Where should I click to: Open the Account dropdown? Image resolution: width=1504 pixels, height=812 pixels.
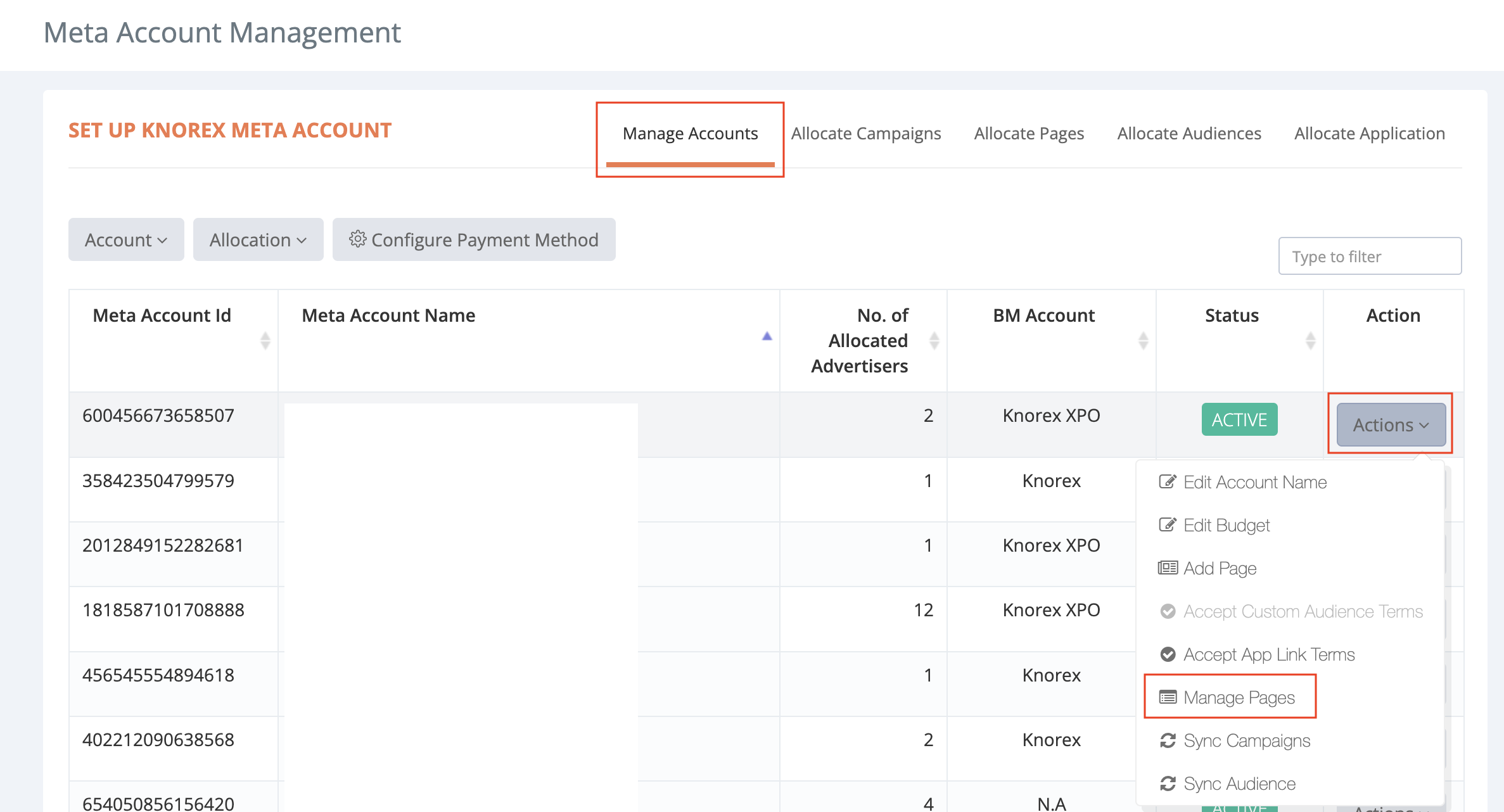pos(125,239)
